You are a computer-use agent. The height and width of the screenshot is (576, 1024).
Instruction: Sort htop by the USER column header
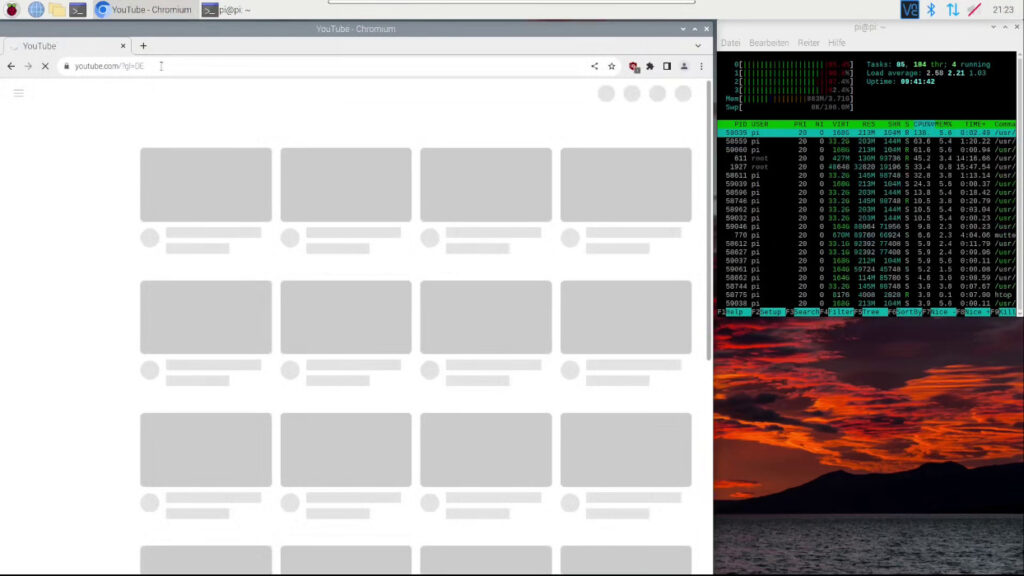coord(760,124)
